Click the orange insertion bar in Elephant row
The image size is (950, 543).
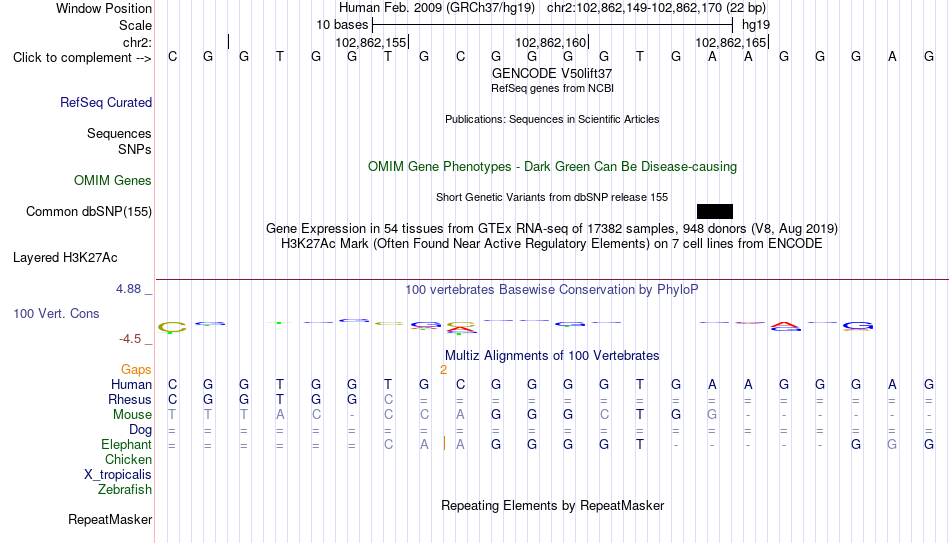click(x=444, y=443)
